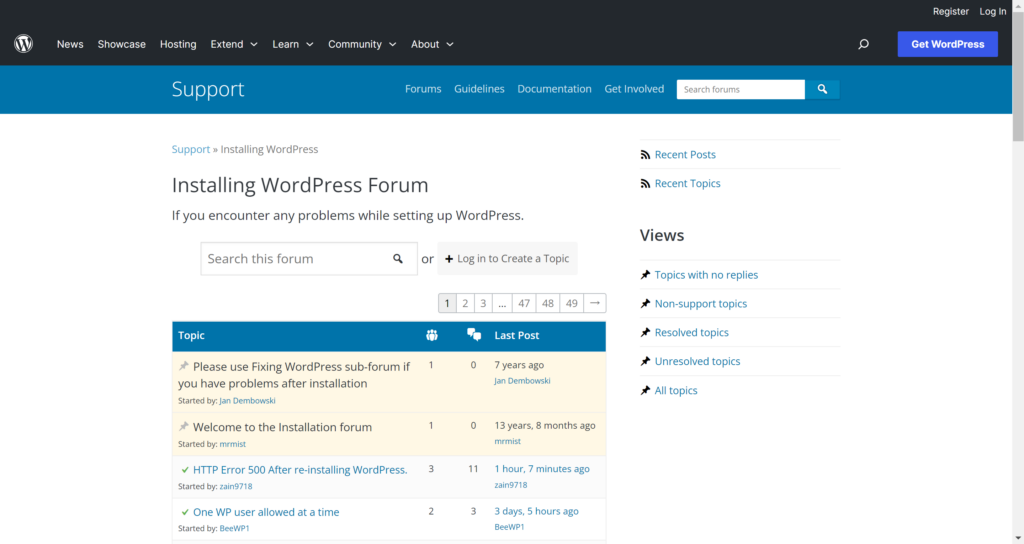The image size is (1024, 544).
Task: Open the News menu item
Action: pos(70,44)
